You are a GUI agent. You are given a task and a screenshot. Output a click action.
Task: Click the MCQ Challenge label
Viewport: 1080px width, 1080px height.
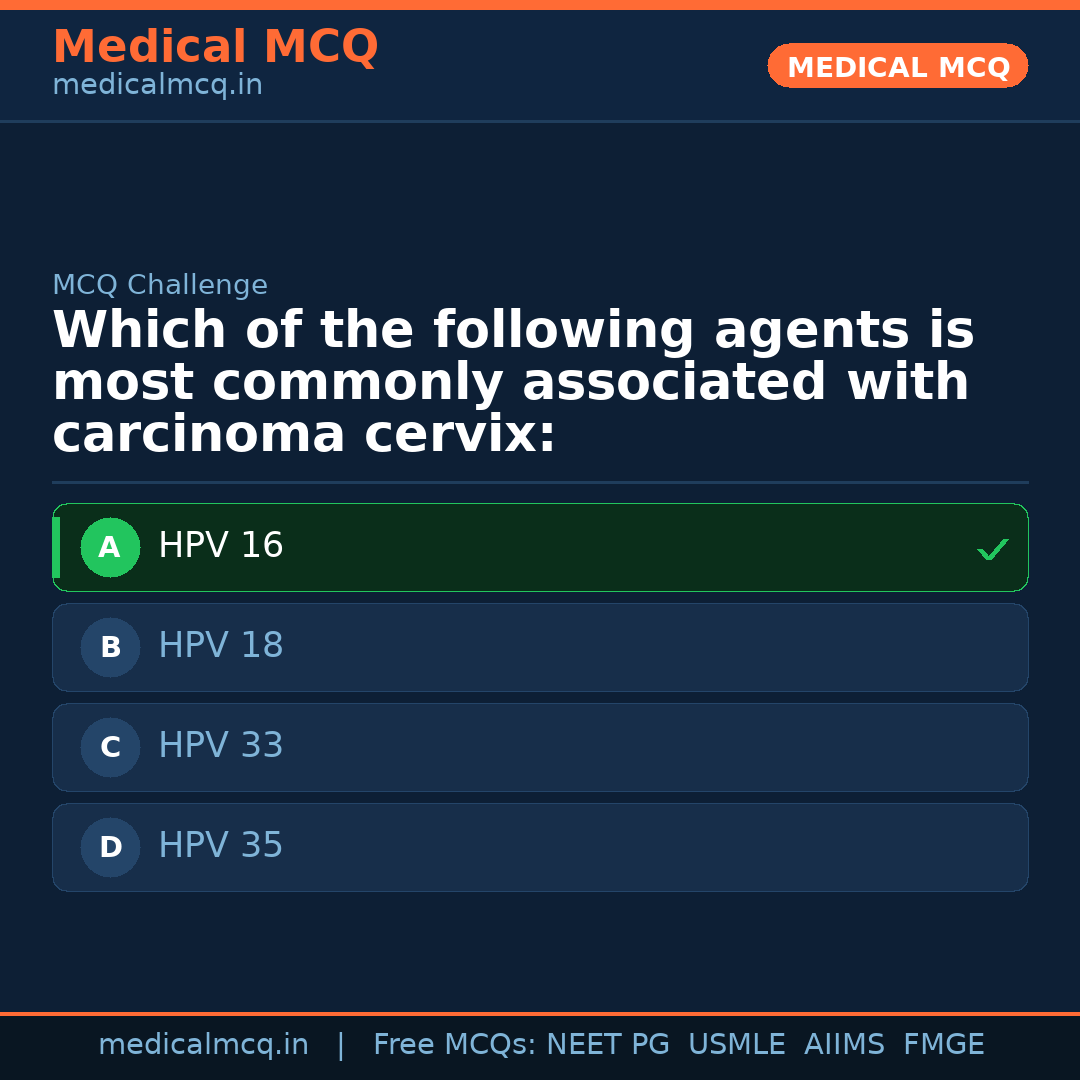pos(160,285)
